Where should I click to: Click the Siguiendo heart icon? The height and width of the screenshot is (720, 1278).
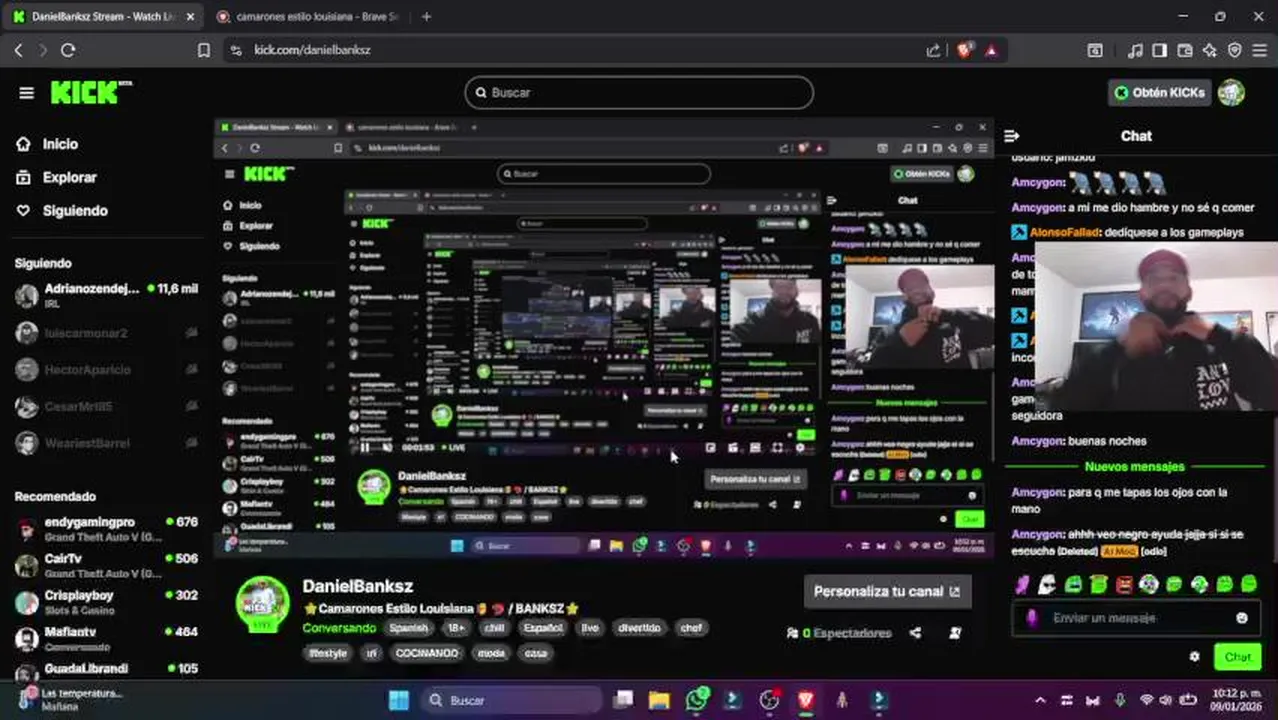[x=23, y=210]
